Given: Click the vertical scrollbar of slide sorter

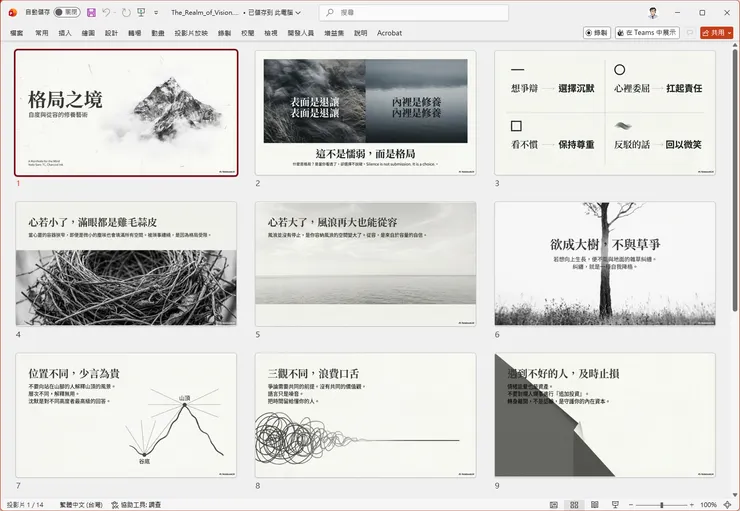Looking at the screenshot, I should [735, 179].
